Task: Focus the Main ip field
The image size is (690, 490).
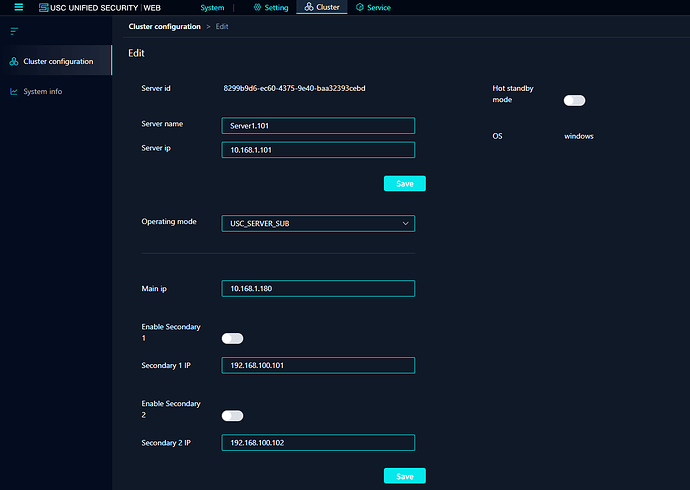Action: (x=318, y=289)
